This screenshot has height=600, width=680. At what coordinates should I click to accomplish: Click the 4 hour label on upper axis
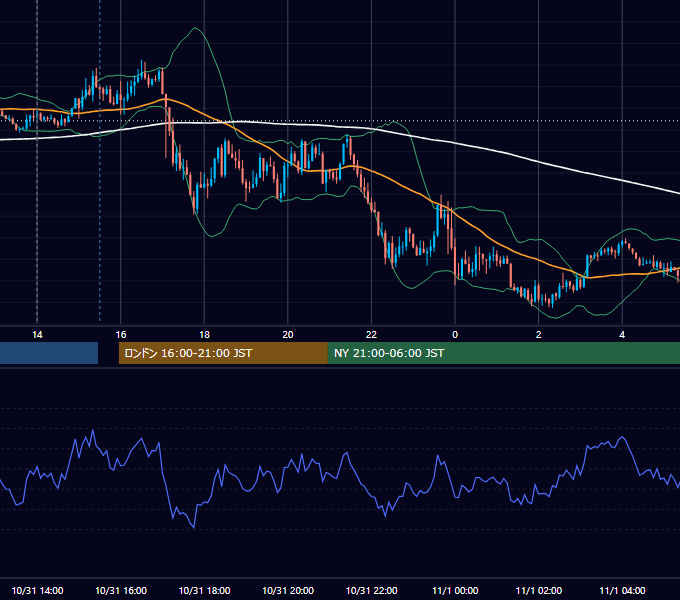click(622, 335)
